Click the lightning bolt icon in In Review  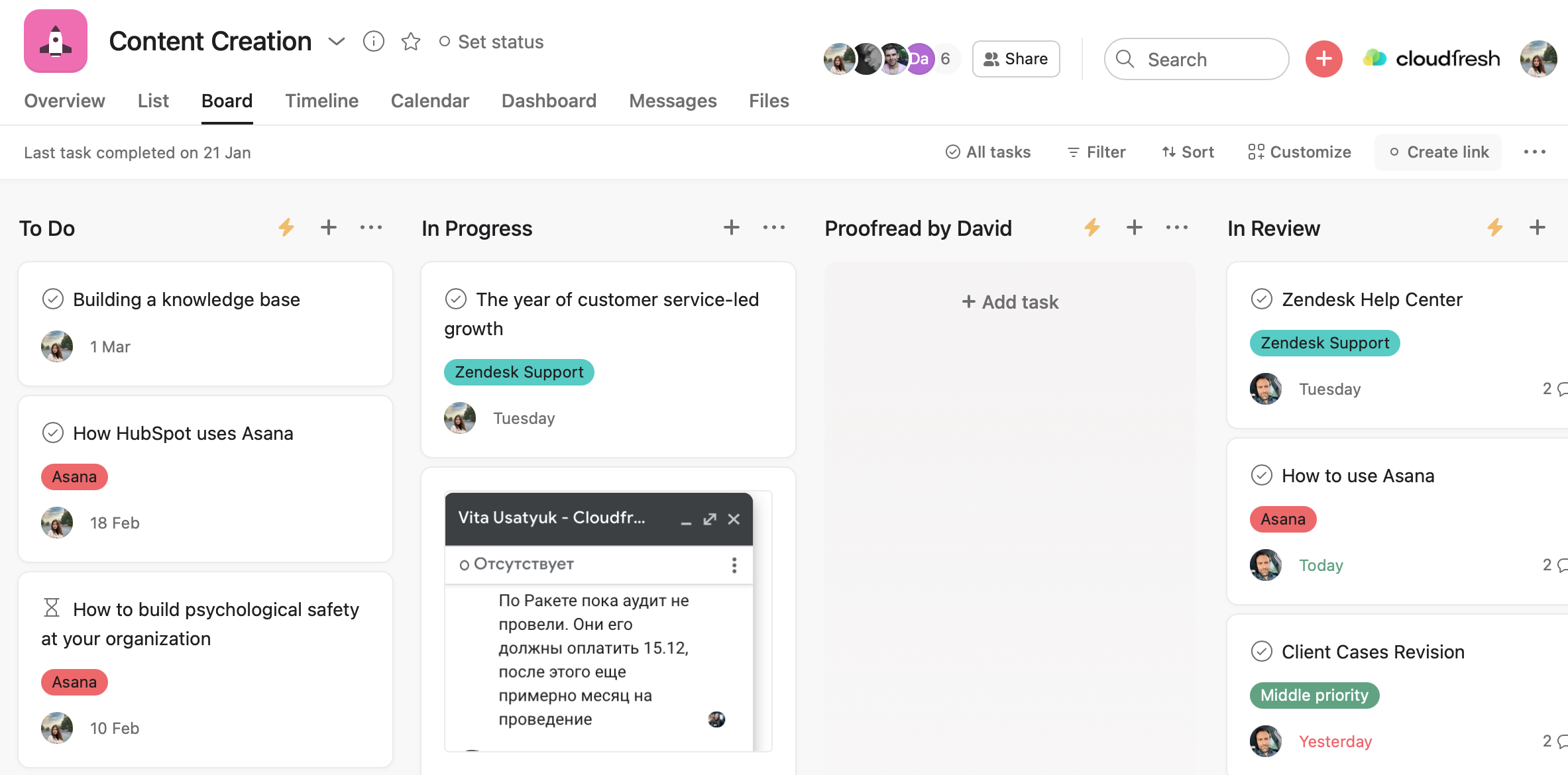point(1495,227)
